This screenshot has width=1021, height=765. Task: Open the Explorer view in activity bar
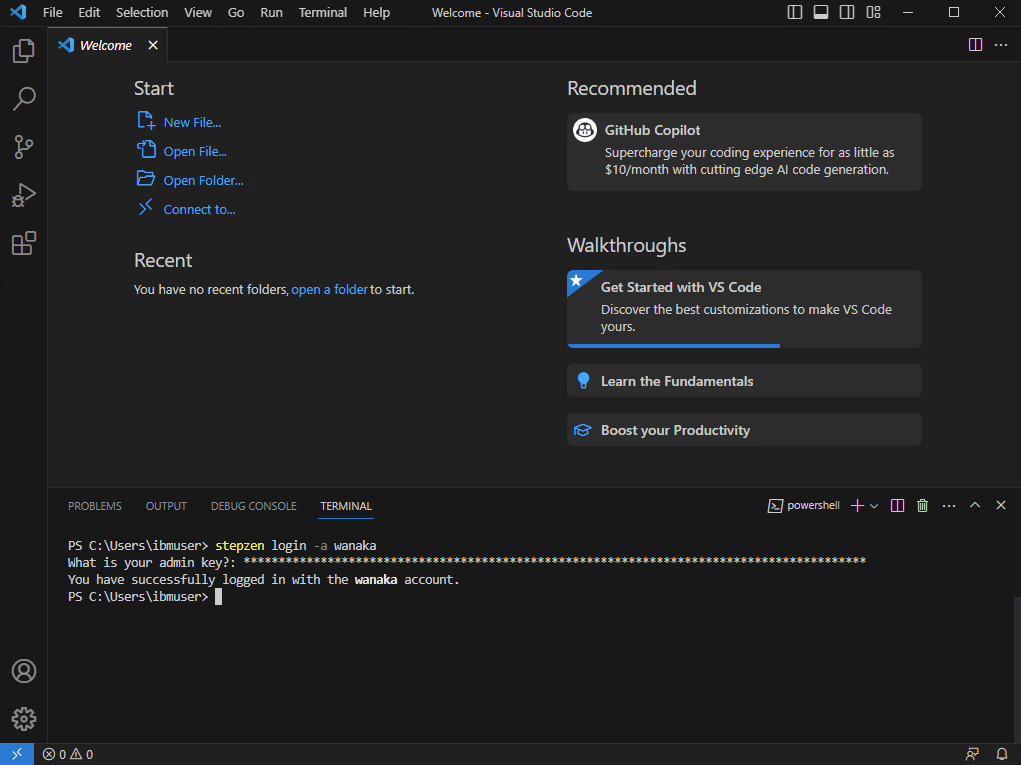pyautogui.click(x=24, y=52)
